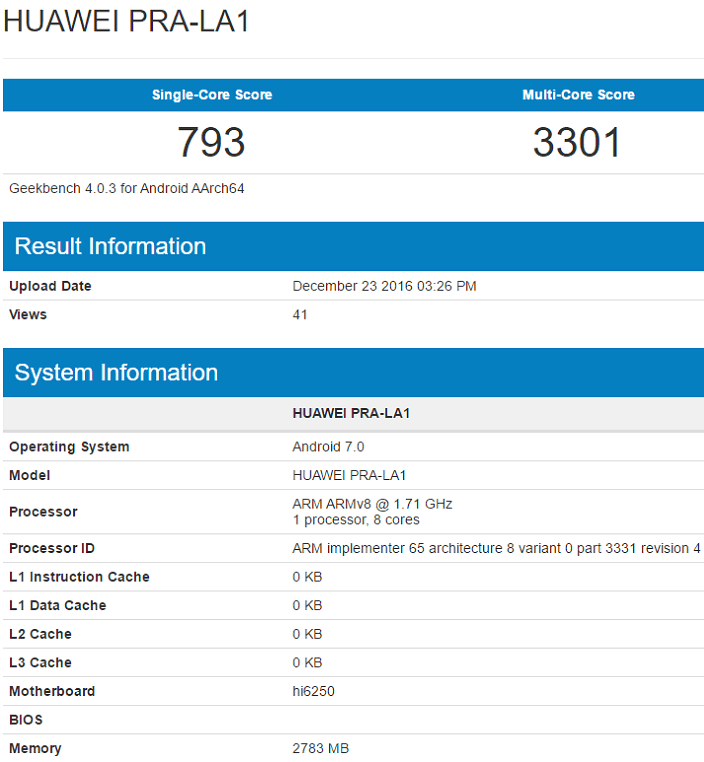
Task: Select the L1 Data Cache 0 KB value
Action: point(307,606)
